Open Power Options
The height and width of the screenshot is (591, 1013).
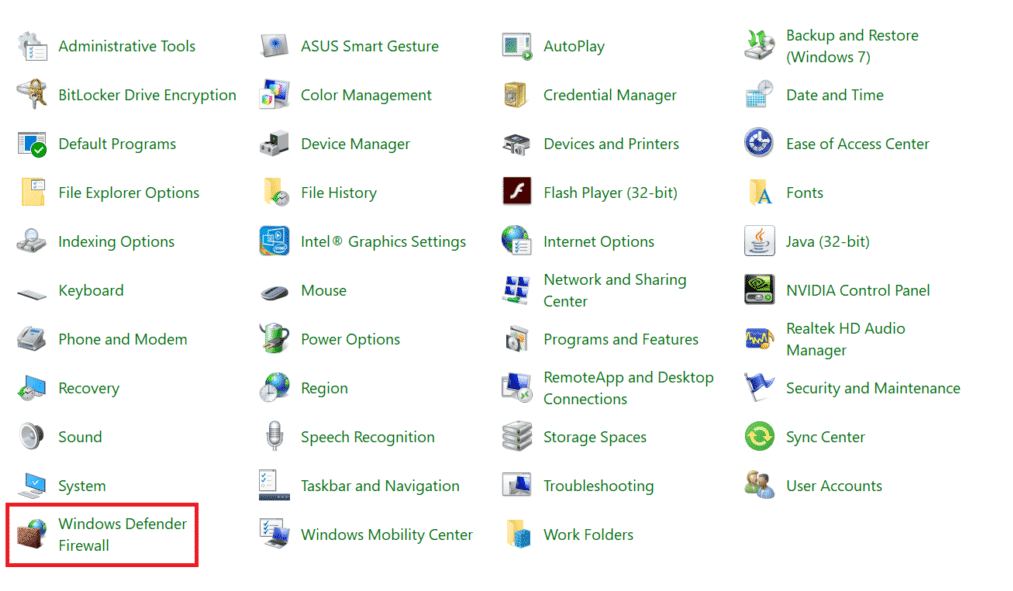pyautogui.click(x=349, y=339)
